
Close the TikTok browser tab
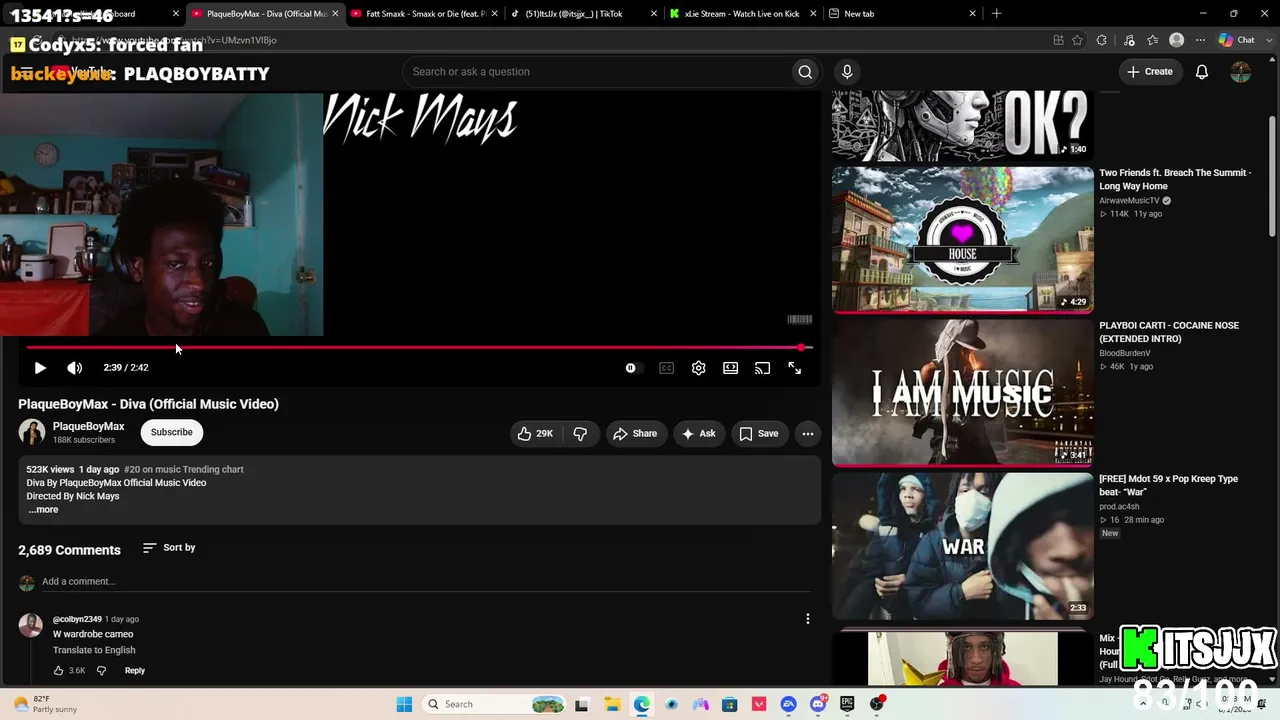click(x=654, y=14)
